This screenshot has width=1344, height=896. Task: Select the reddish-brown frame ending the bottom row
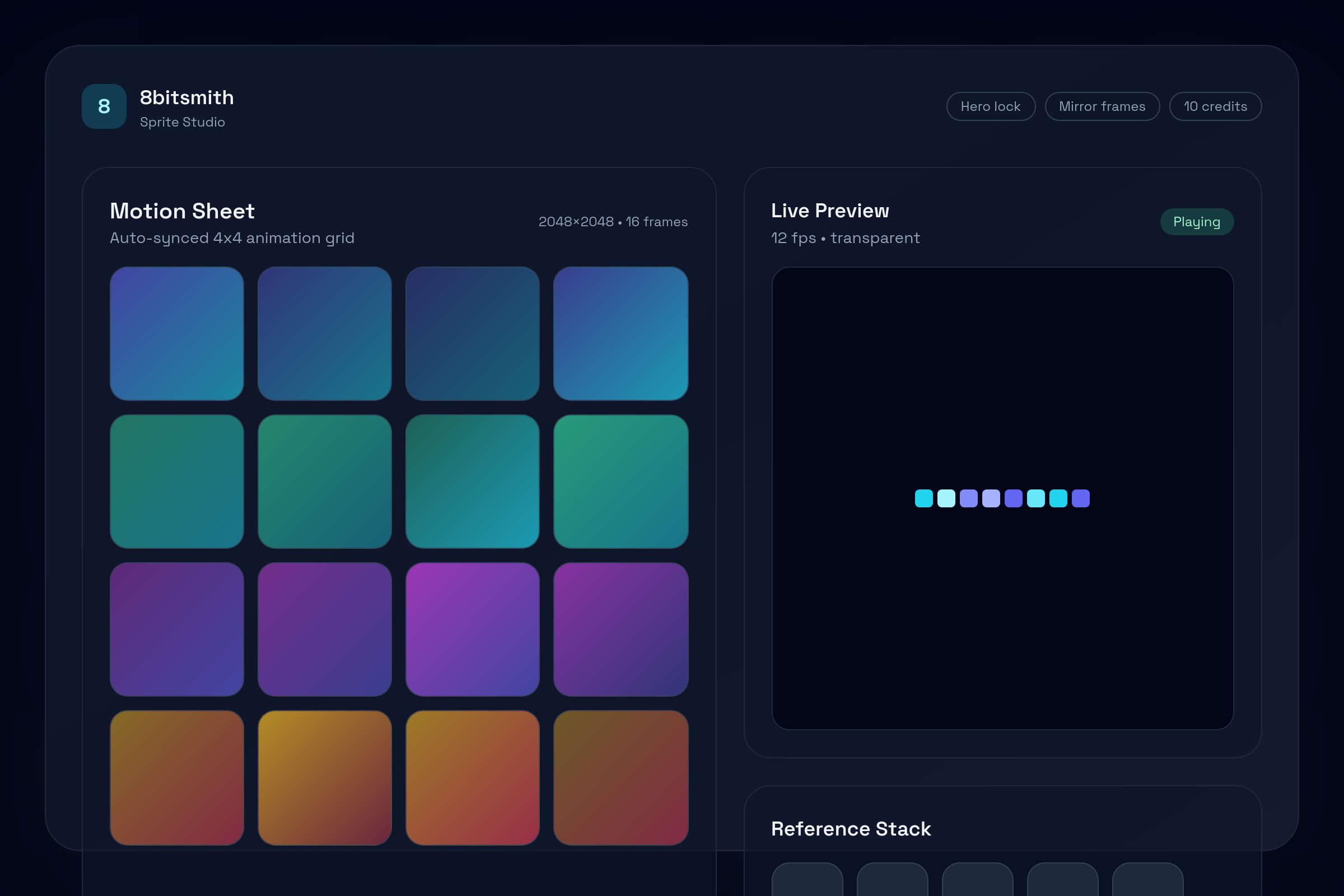tap(620, 778)
